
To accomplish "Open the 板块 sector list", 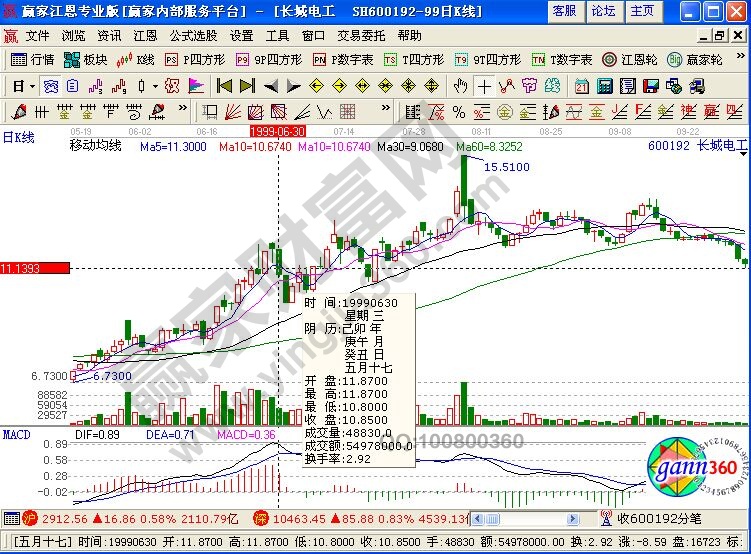I will coord(86,60).
